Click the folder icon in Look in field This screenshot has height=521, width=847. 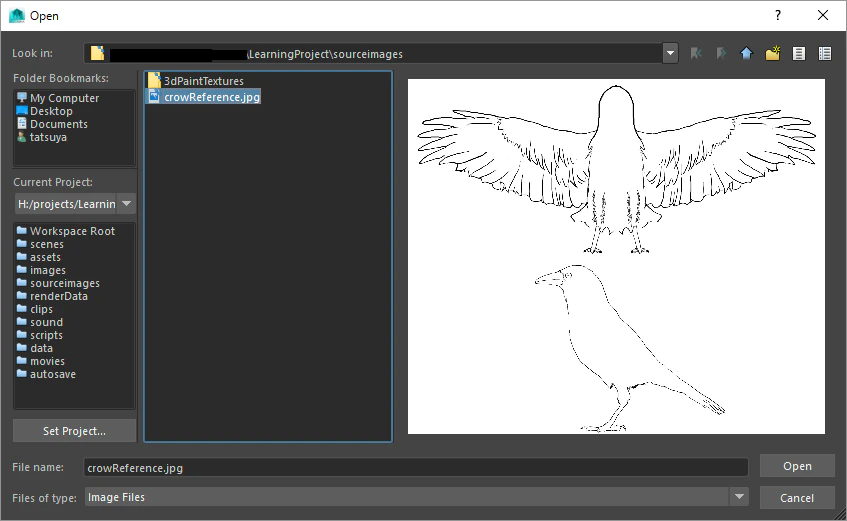tap(97, 53)
